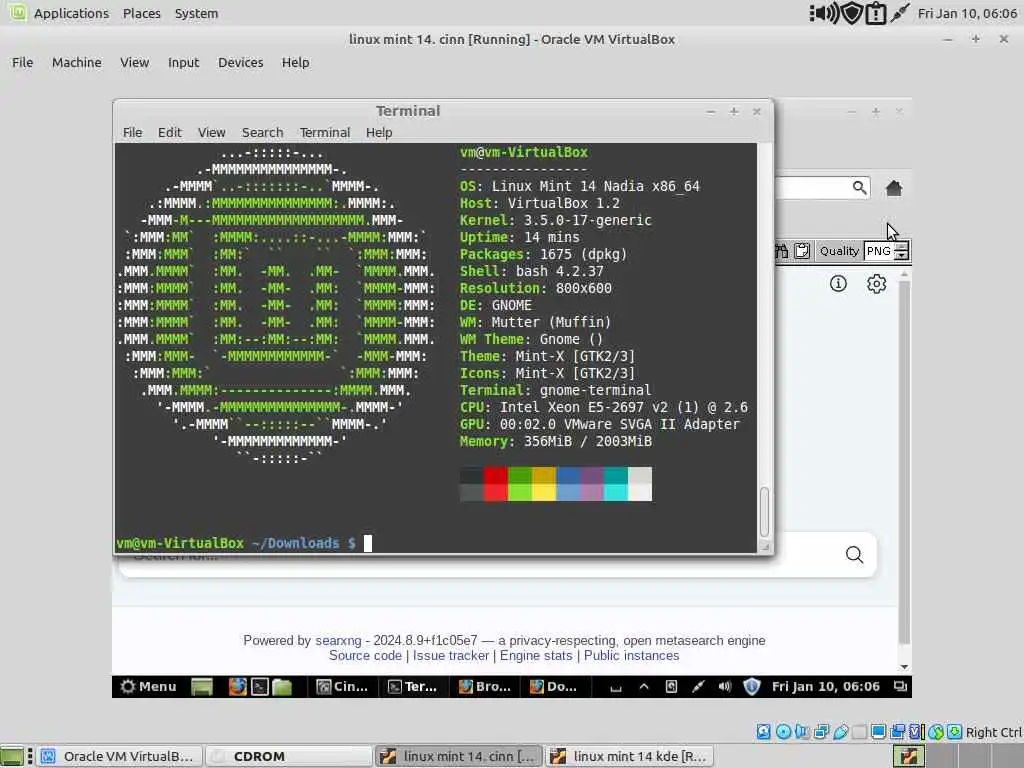Open the searxng link
Screen dimensions: 1024x768
pos(338,641)
